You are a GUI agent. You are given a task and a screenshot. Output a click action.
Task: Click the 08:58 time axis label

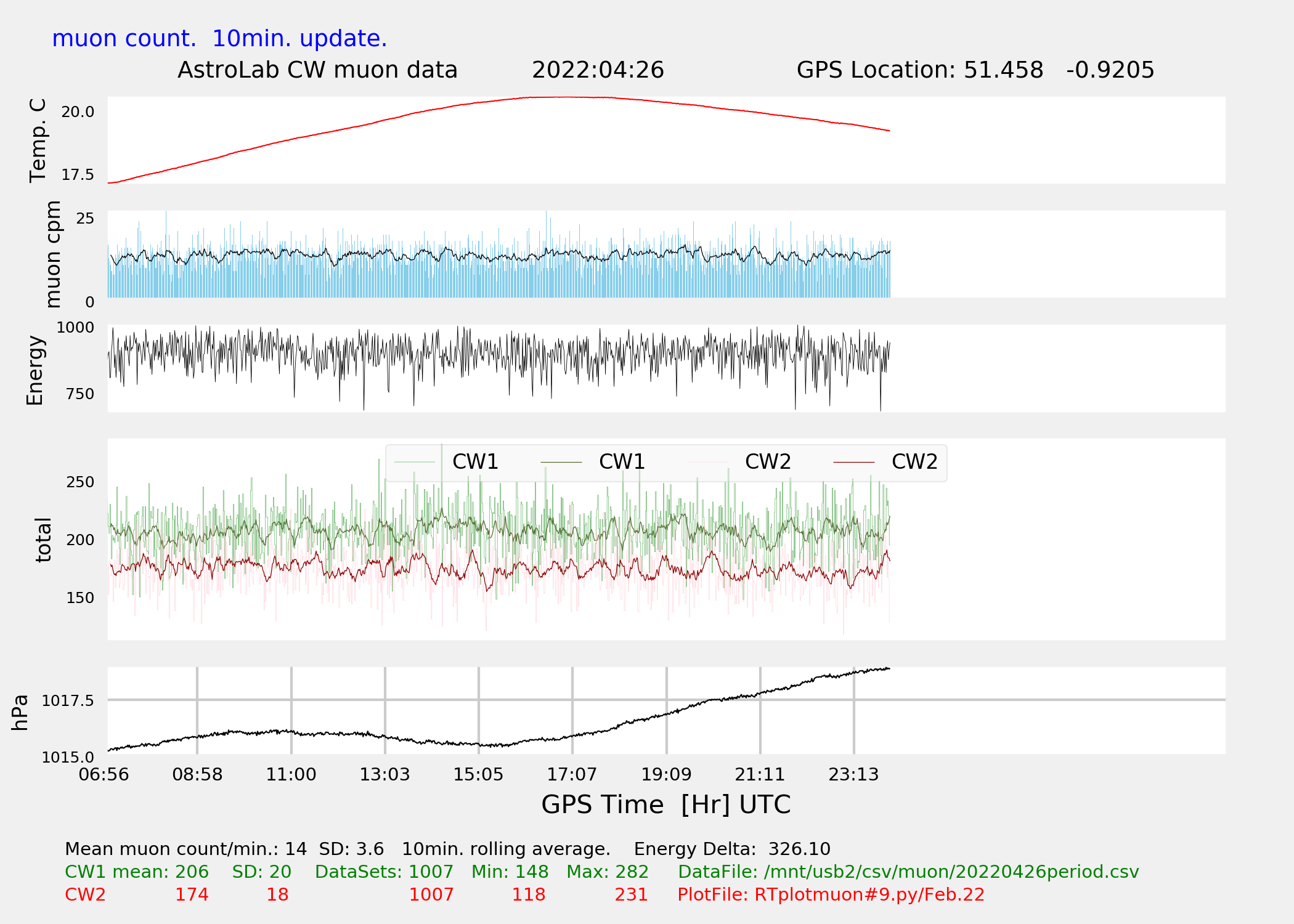click(197, 774)
